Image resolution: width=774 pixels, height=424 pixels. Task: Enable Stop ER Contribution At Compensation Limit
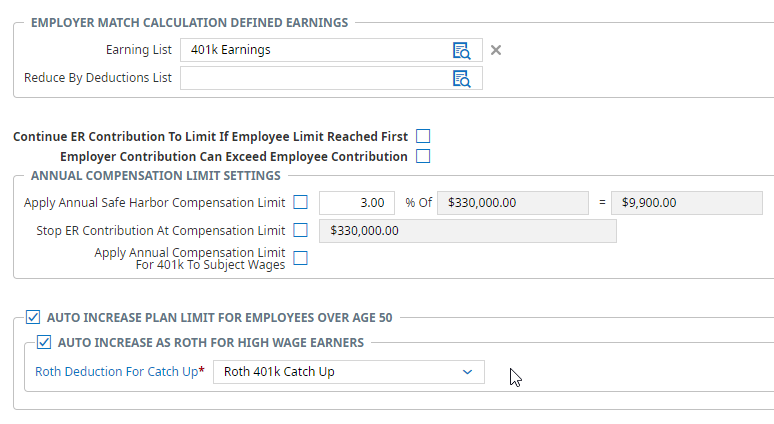tap(300, 230)
